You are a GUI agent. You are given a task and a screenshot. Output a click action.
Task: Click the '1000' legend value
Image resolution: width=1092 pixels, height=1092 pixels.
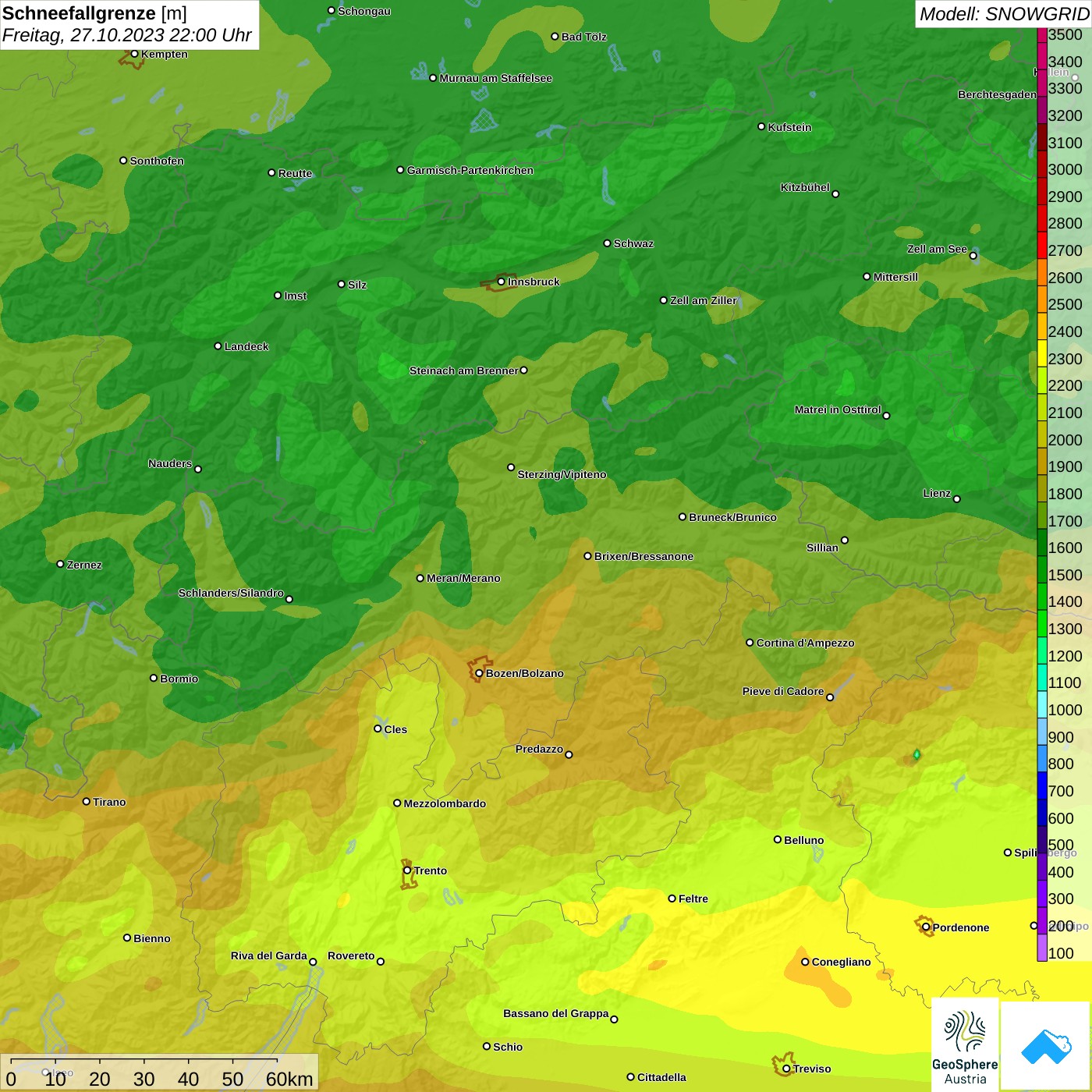point(1065,710)
